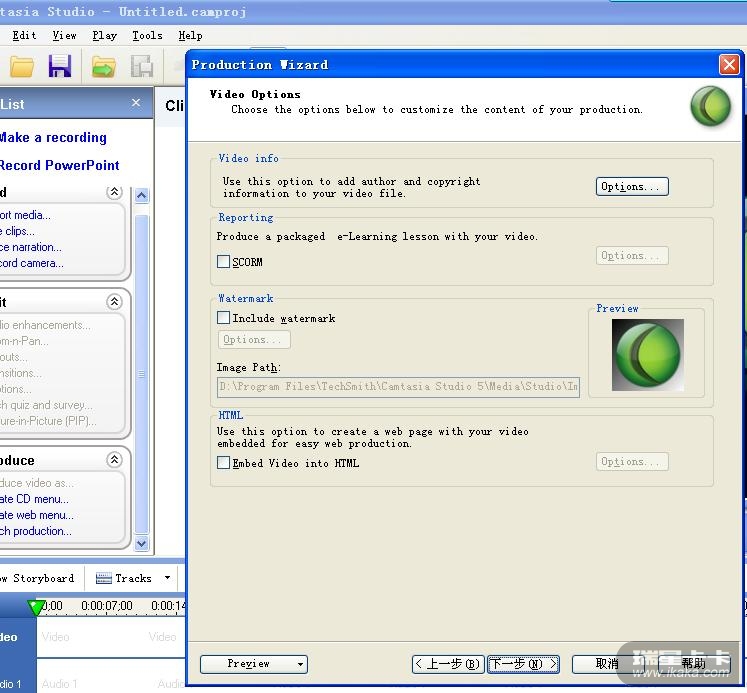Click the Show Storyboard button
This screenshot has width=747, height=693.
coord(38,578)
